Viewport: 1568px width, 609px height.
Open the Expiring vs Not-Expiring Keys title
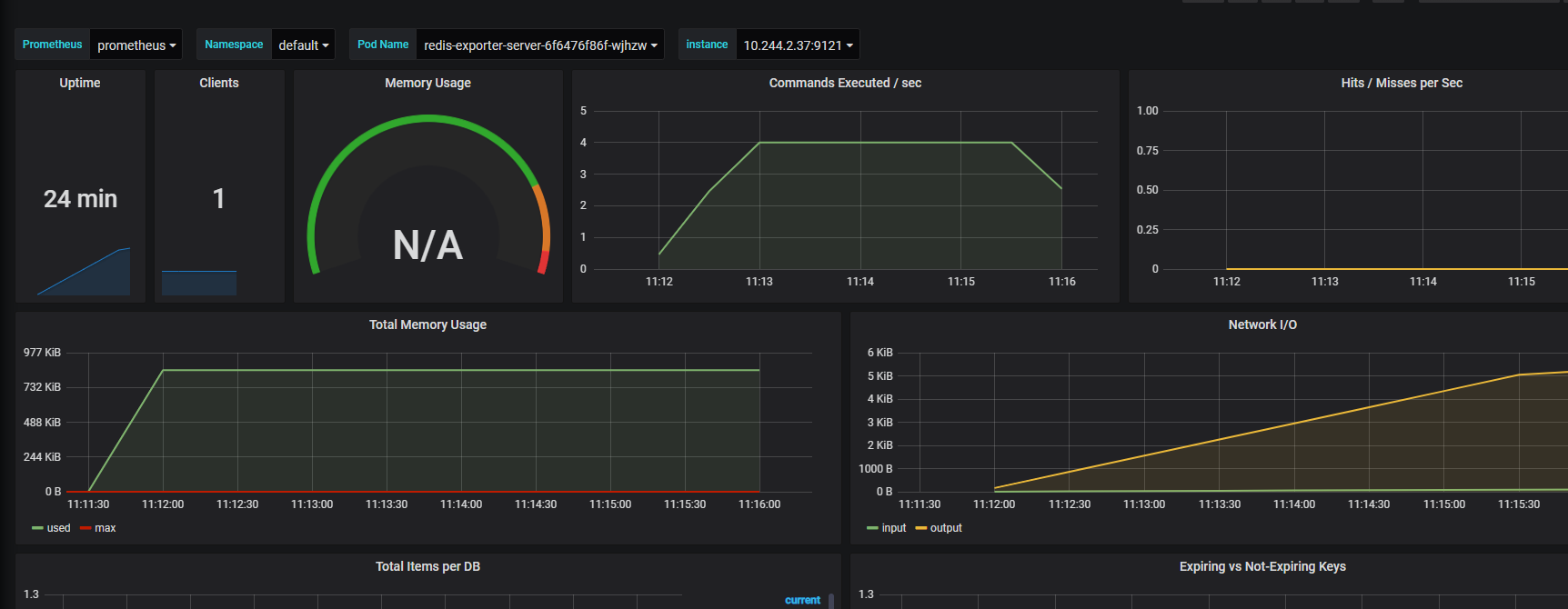pos(1262,566)
